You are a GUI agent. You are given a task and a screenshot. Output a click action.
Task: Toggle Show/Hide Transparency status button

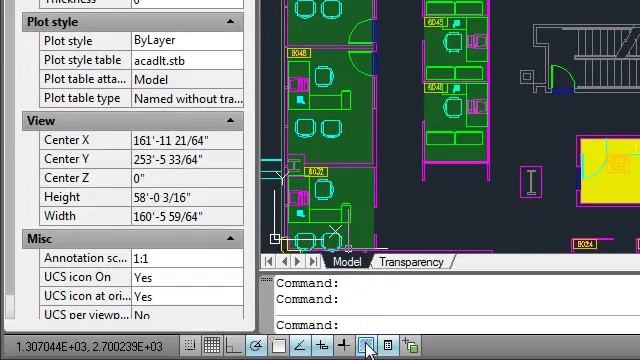coord(366,346)
